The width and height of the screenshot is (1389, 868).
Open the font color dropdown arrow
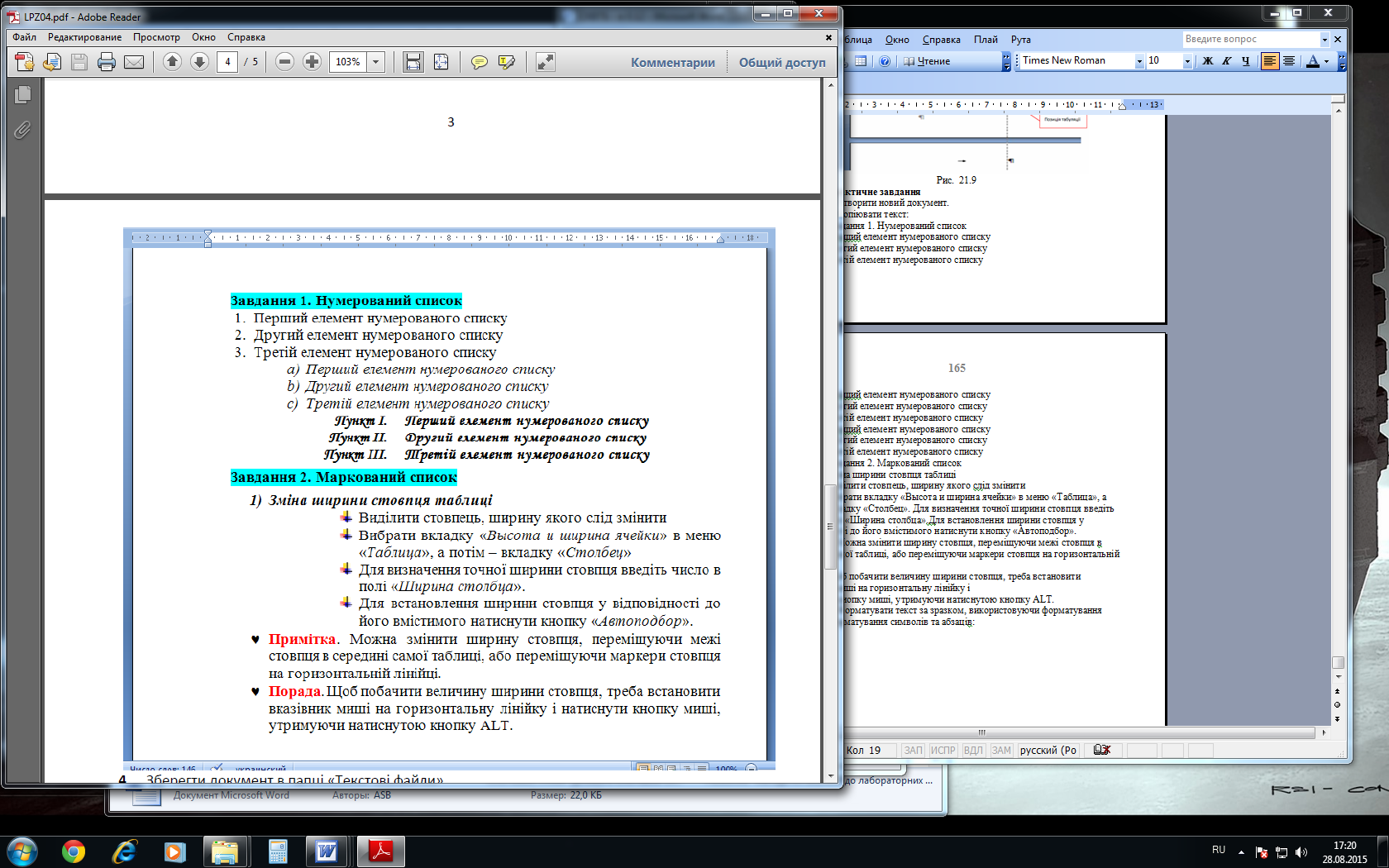(x=1326, y=61)
